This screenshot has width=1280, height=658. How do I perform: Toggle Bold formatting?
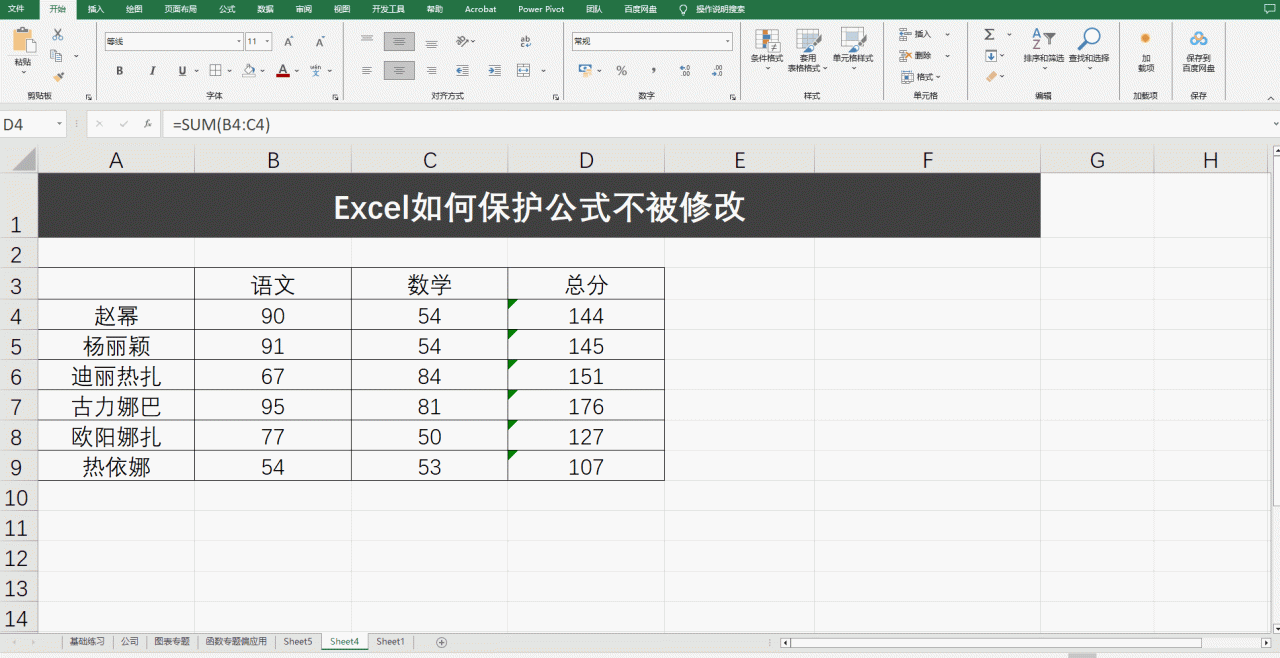tap(120, 71)
